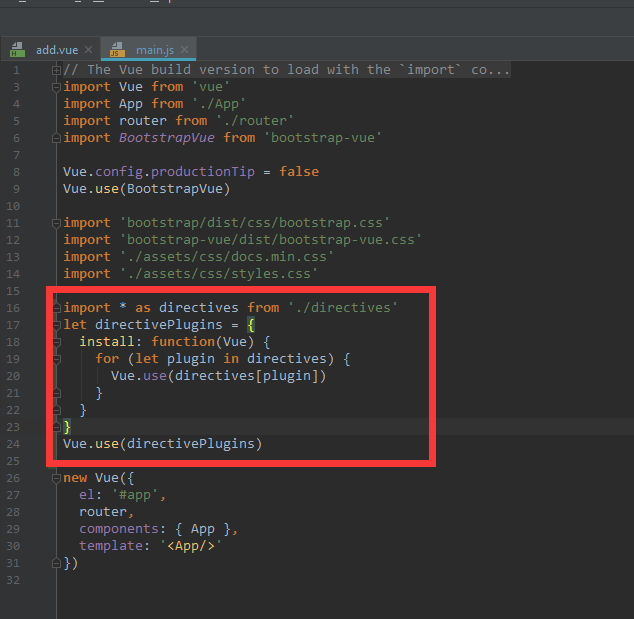
Task: Collapse the new Vue block at line 26
Action: (57, 478)
